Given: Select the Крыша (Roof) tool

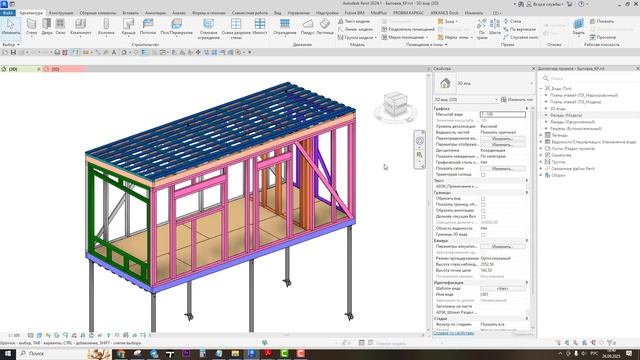Looking at the screenshot, I should 128,27.
